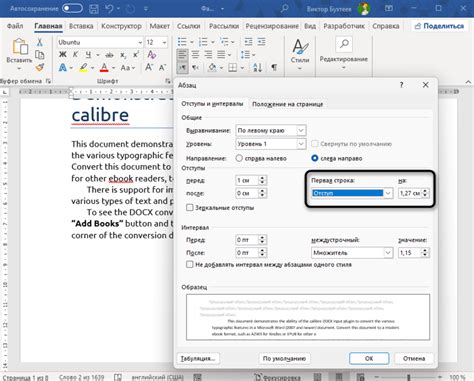The width and height of the screenshot is (474, 381).
Task: Click the Вставить paste icon
Action: [20, 47]
